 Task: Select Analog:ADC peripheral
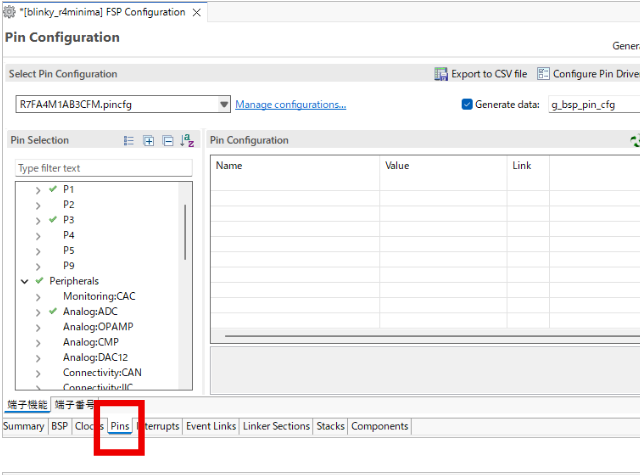click(x=90, y=312)
